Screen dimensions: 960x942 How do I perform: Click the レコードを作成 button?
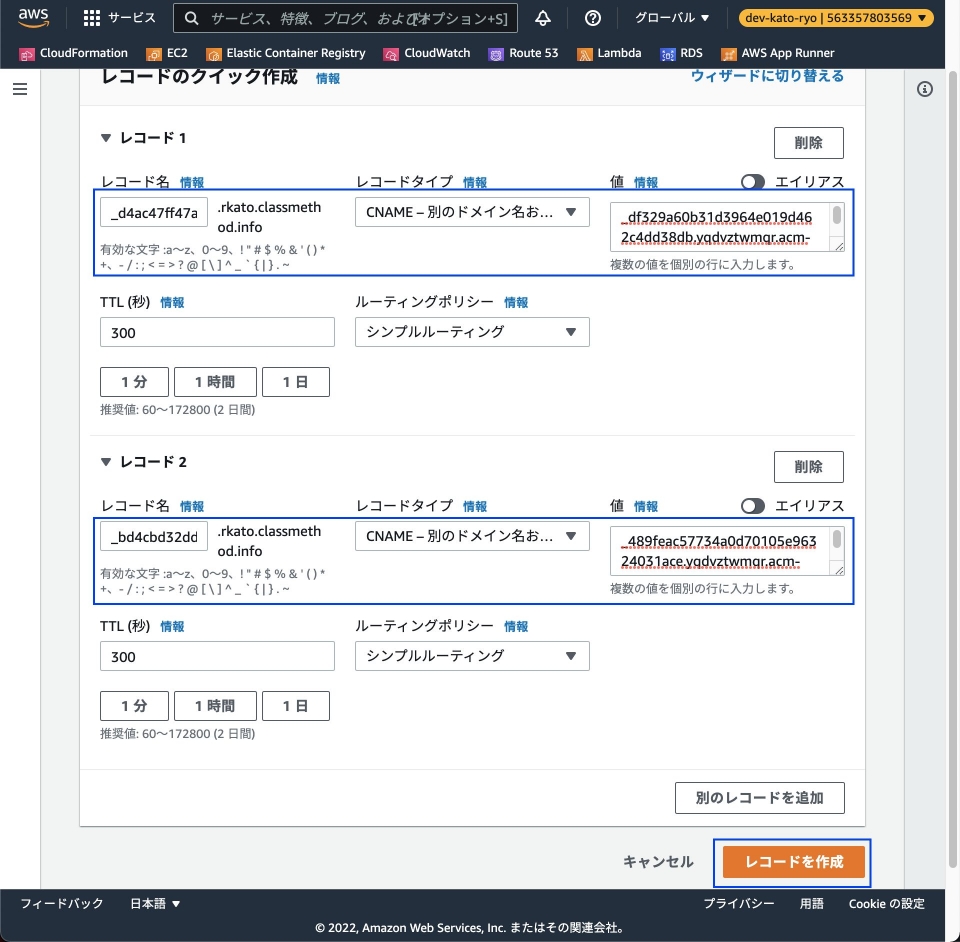[792, 861]
